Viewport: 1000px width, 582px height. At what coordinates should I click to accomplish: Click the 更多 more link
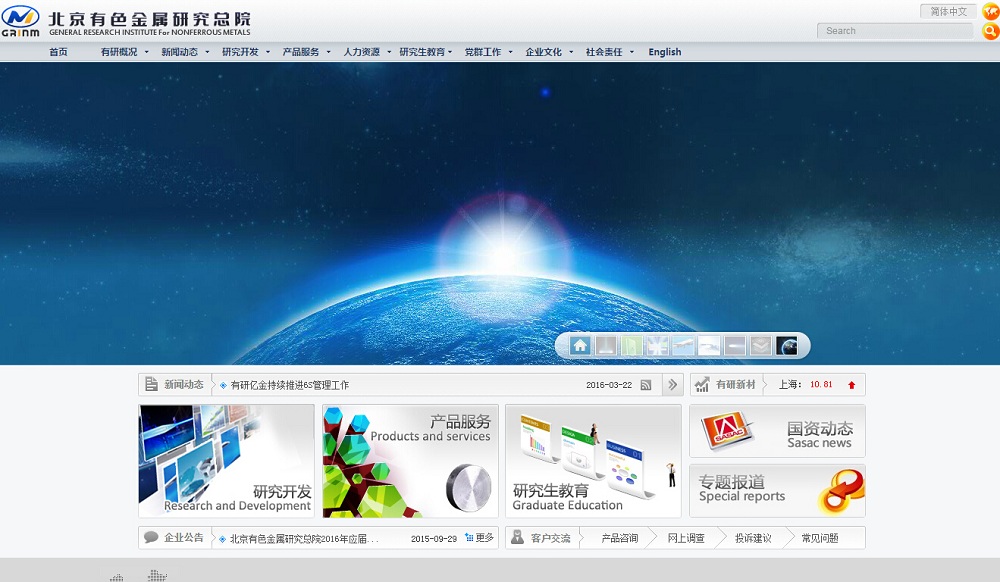pyautogui.click(x=485, y=537)
